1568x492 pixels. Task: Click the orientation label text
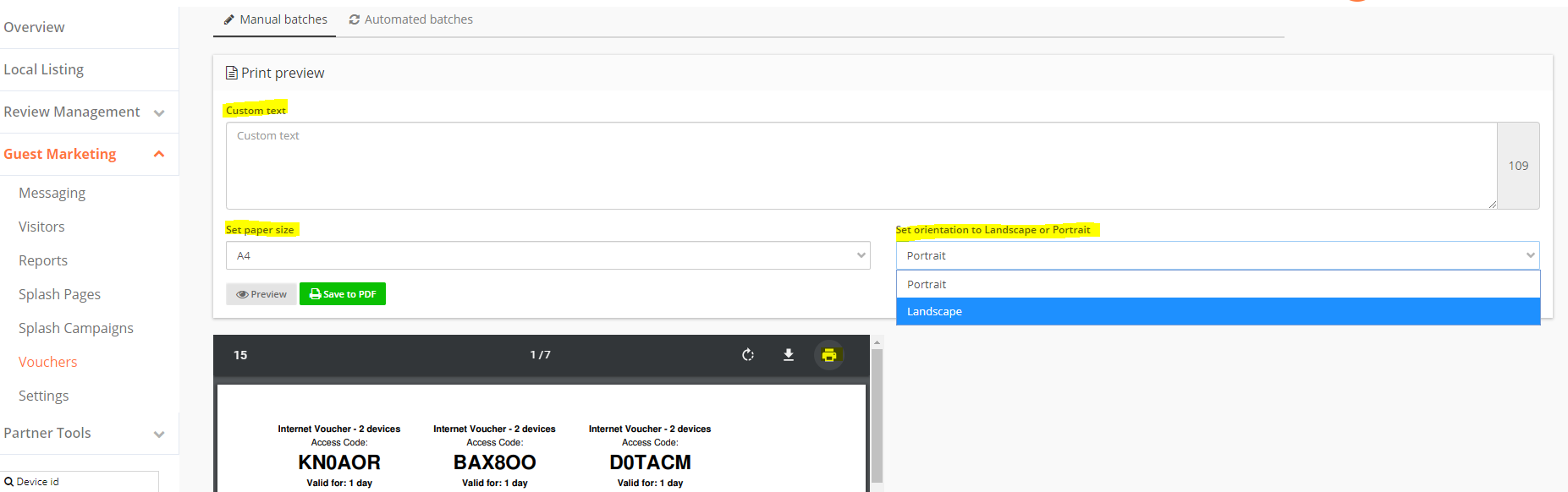[993, 230]
